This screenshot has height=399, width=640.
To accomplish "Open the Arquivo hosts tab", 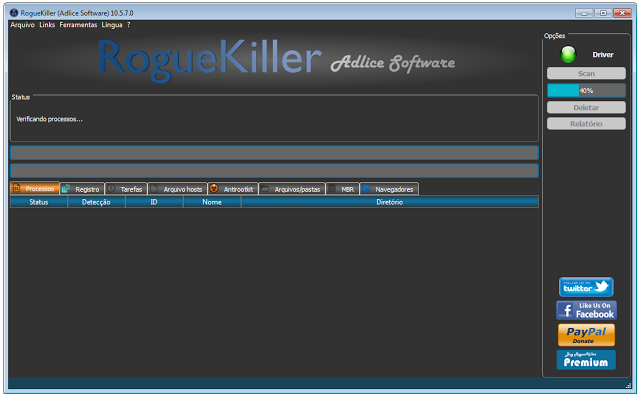I will (x=178, y=189).
